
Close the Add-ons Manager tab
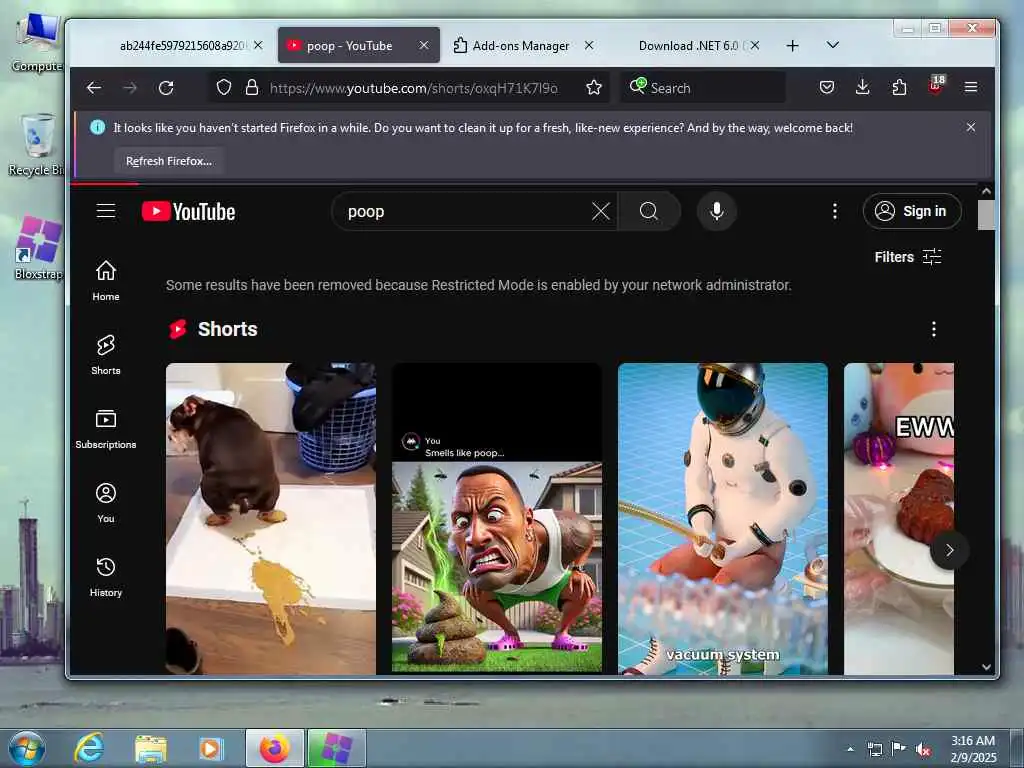click(589, 46)
